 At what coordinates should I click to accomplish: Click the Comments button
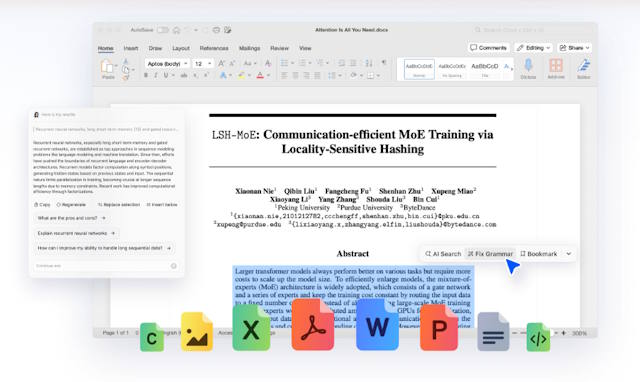(488, 48)
